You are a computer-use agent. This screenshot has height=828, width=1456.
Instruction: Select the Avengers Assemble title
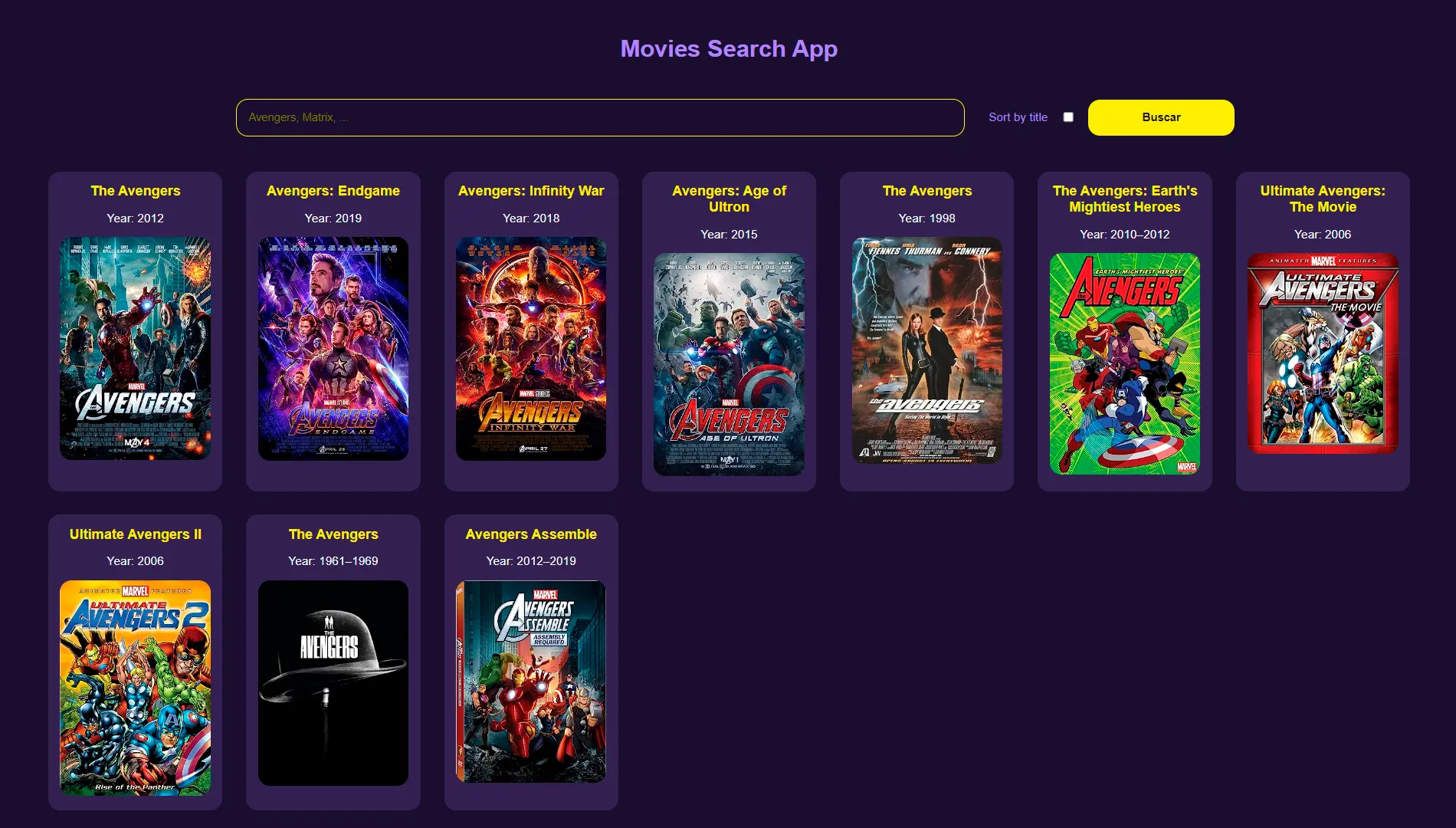tap(531, 534)
